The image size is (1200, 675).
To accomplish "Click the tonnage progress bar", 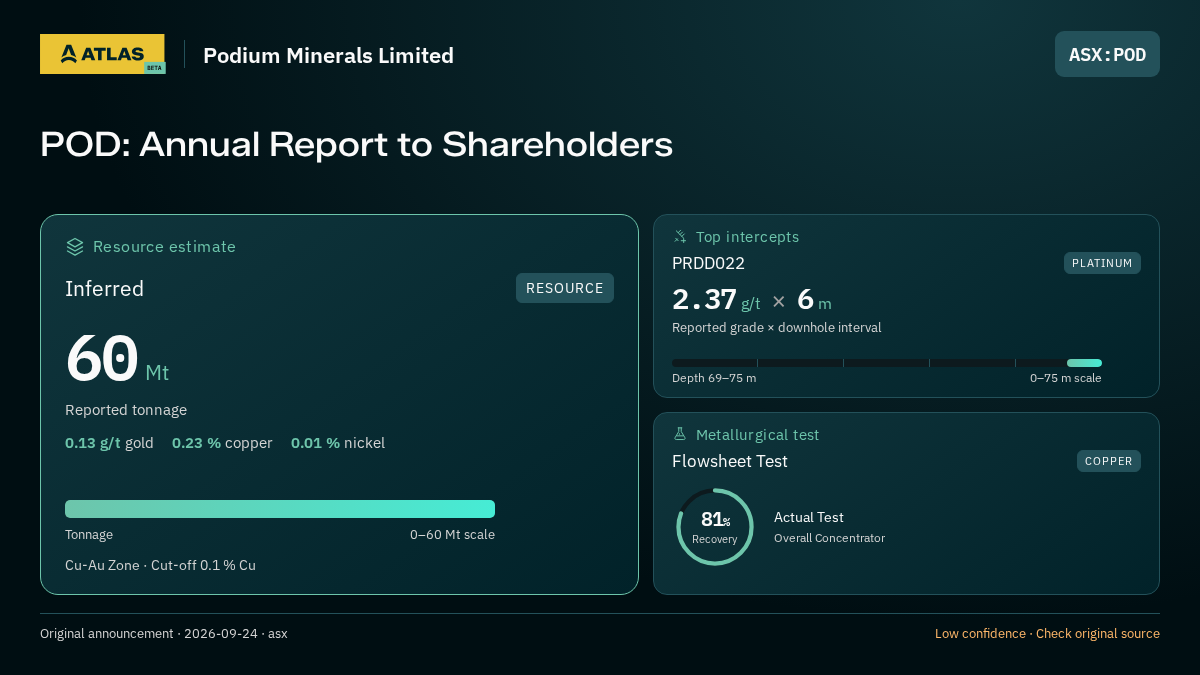I will [280, 509].
